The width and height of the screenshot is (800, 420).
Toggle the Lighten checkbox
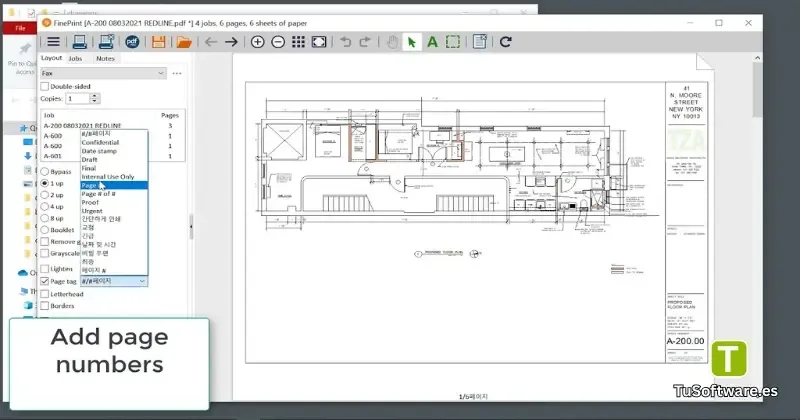[x=45, y=269]
